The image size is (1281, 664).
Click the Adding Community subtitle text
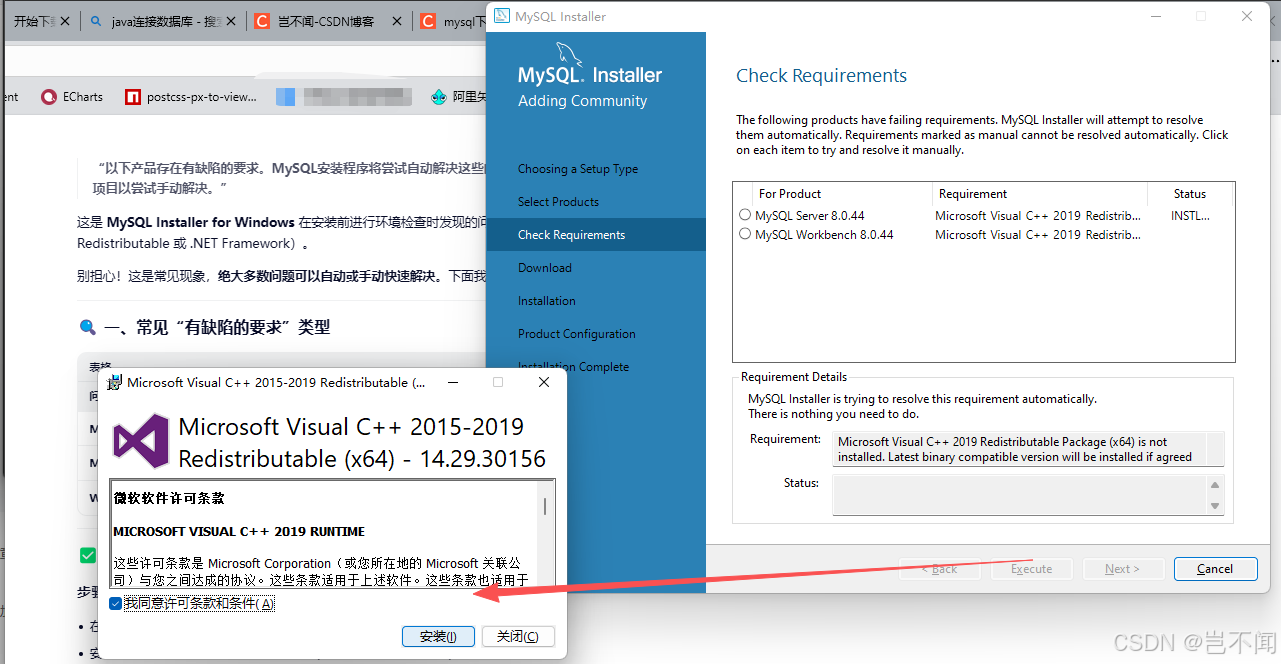(582, 101)
